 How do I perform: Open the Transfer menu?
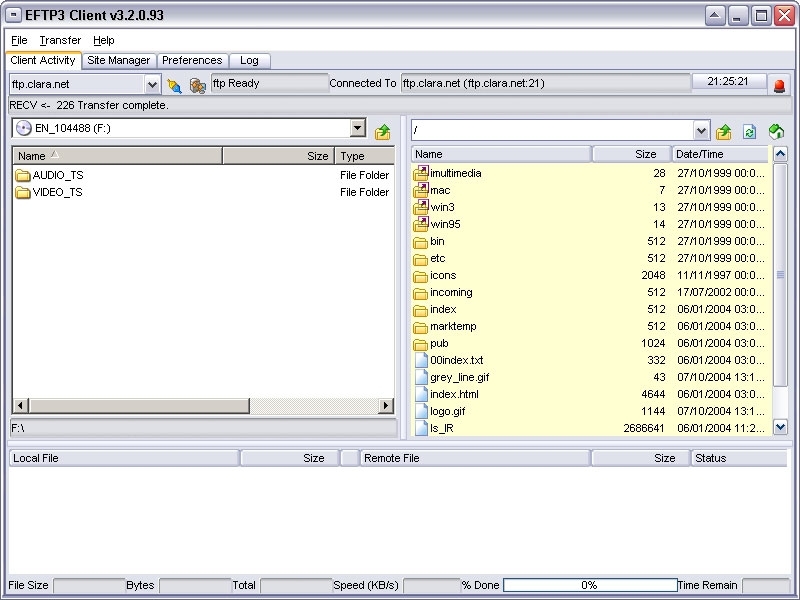60,40
